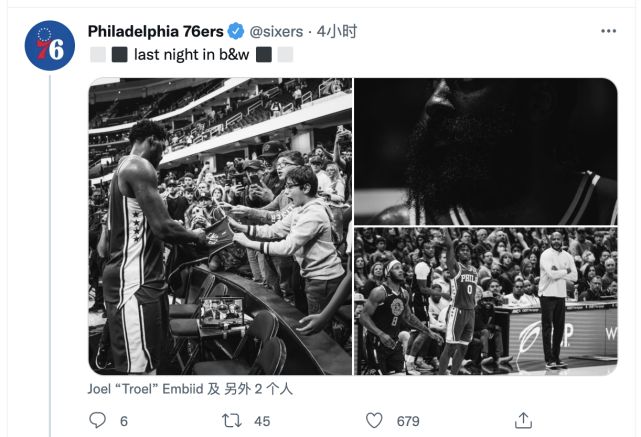Open the share tweet icon

coord(522,421)
